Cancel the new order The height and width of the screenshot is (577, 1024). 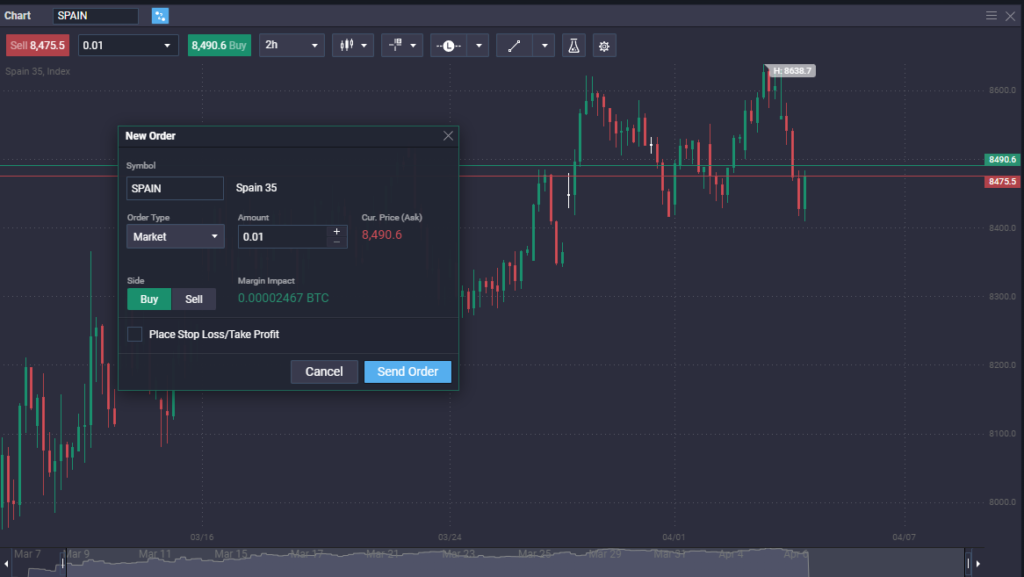click(x=324, y=371)
